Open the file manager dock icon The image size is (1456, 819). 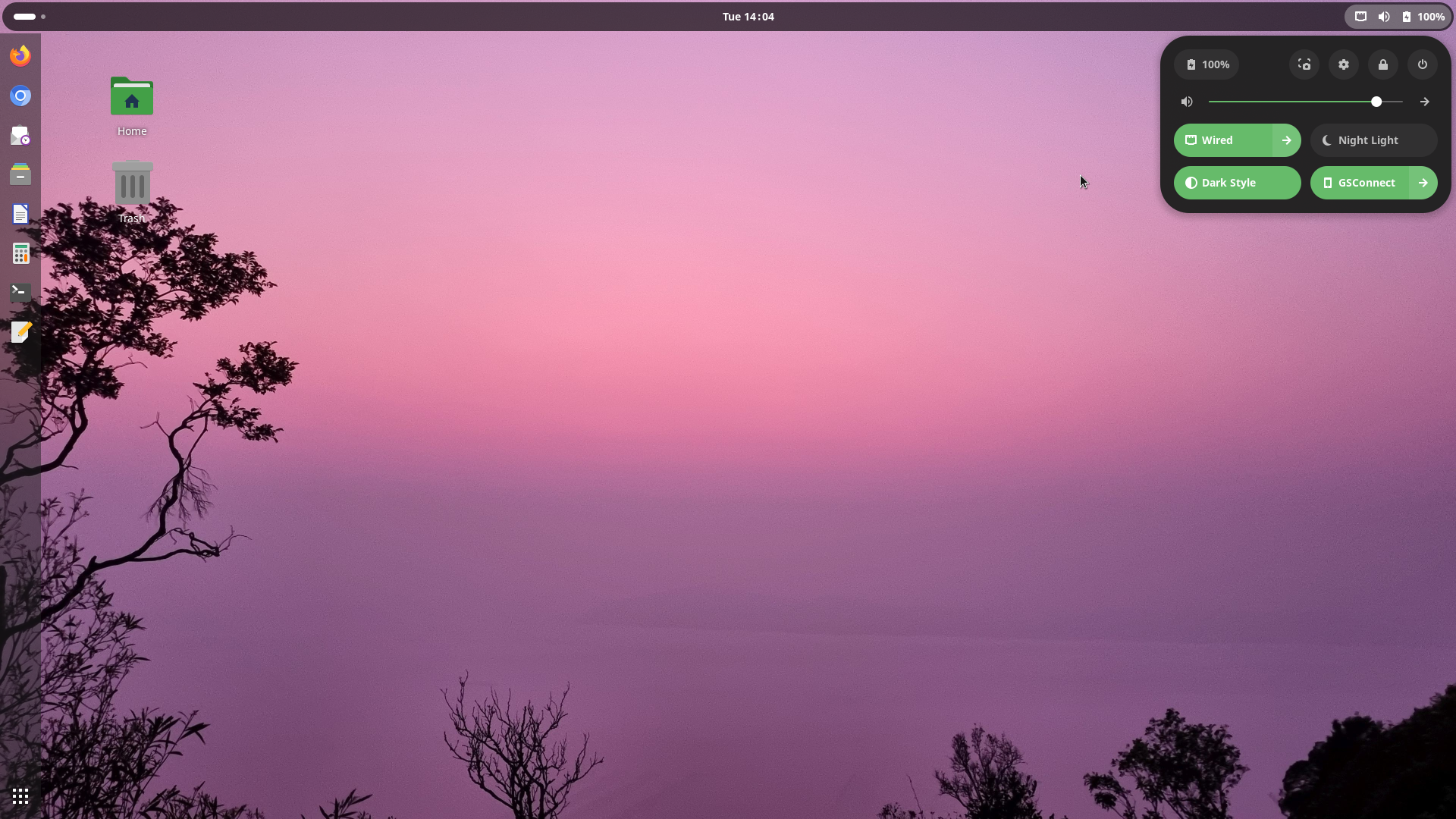click(x=20, y=175)
